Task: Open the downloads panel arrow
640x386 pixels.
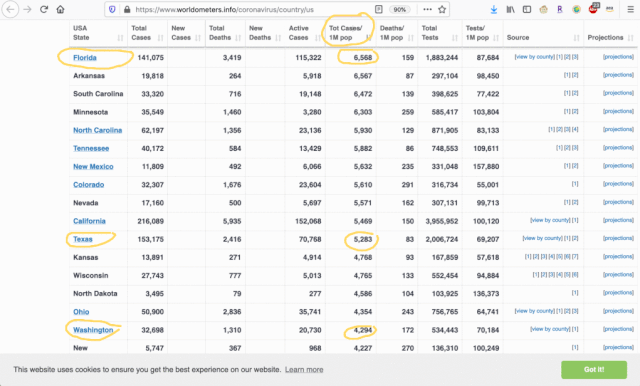Action: pyautogui.click(x=493, y=9)
